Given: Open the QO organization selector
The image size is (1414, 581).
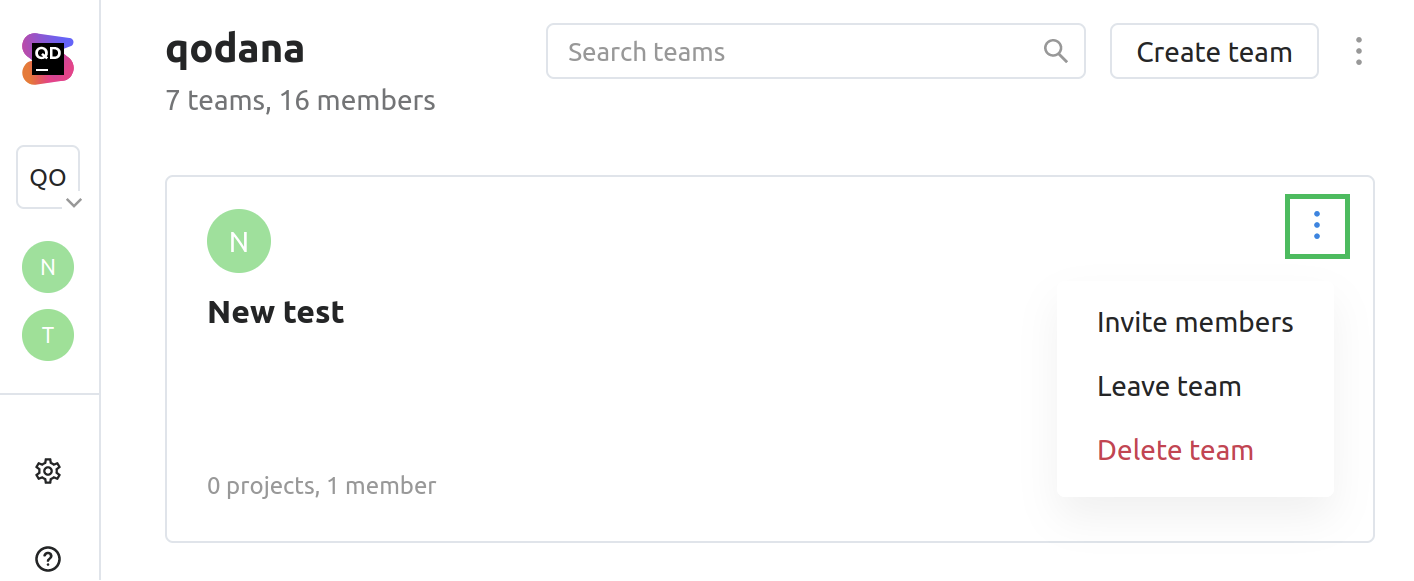Looking at the screenshot, I should click(x=47, y=177).
